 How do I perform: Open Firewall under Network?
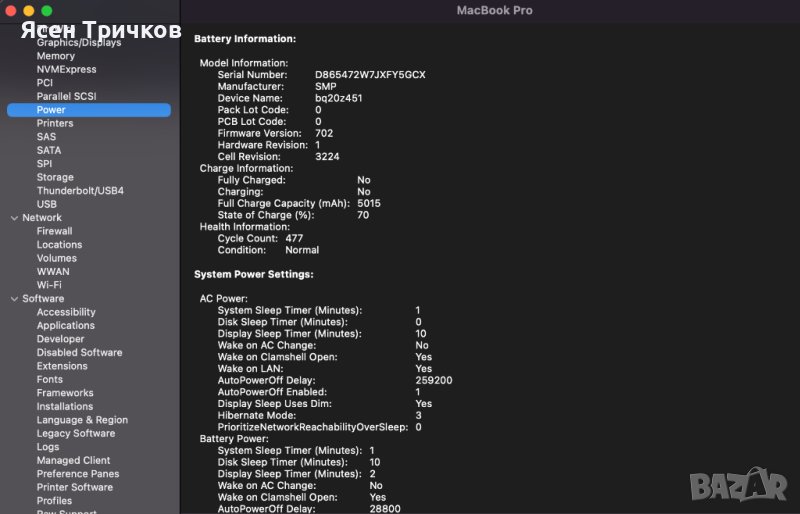pyautogui.click(x=54, y=231)
